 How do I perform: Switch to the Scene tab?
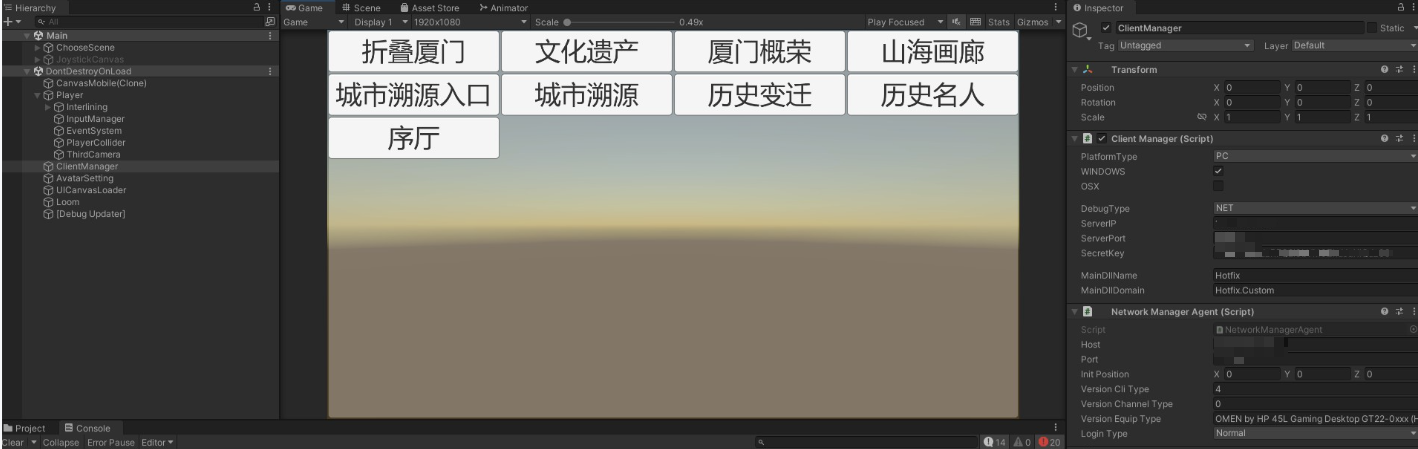coord(360,7)
